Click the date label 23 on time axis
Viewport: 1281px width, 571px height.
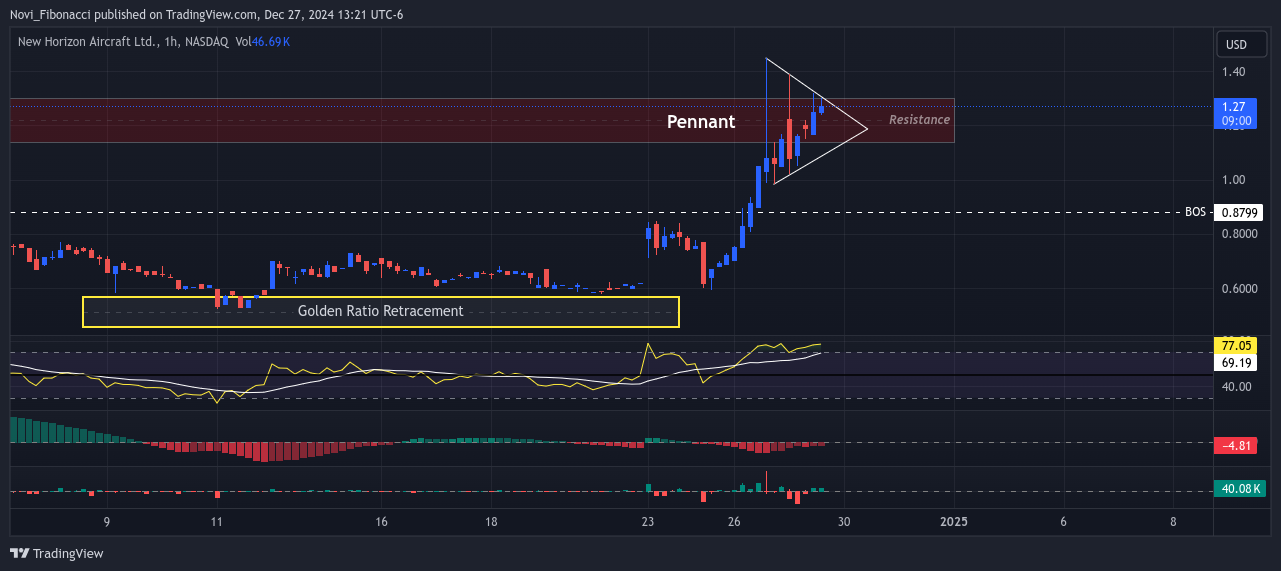tap(647, 522)
